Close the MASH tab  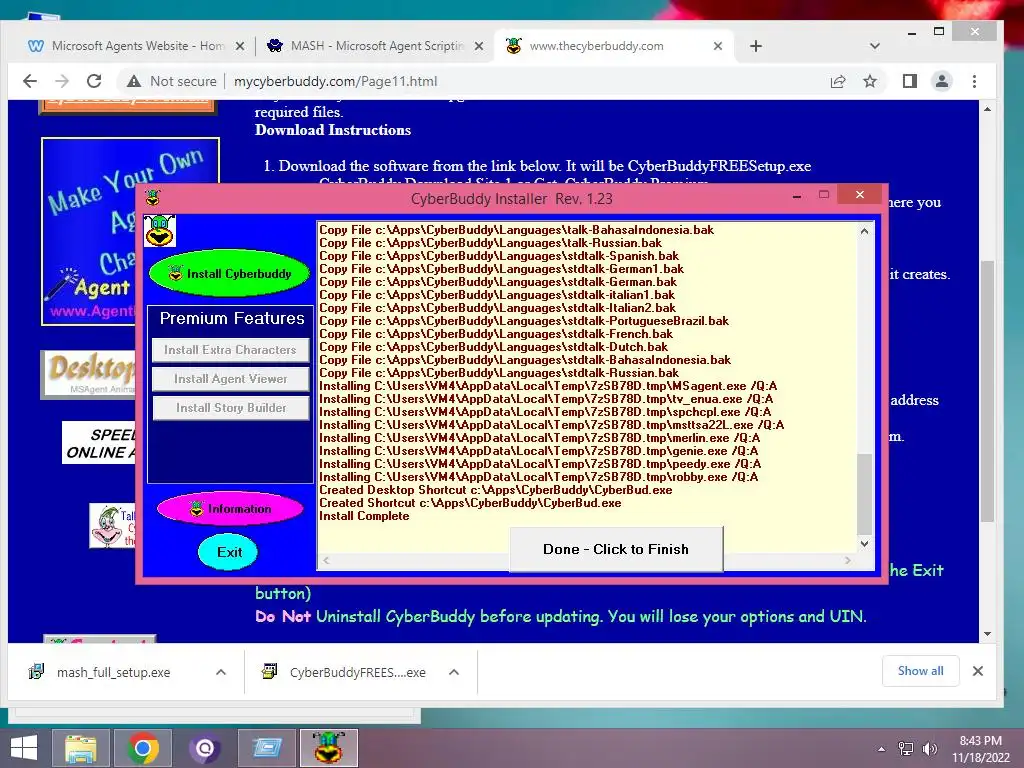point(479,46)
